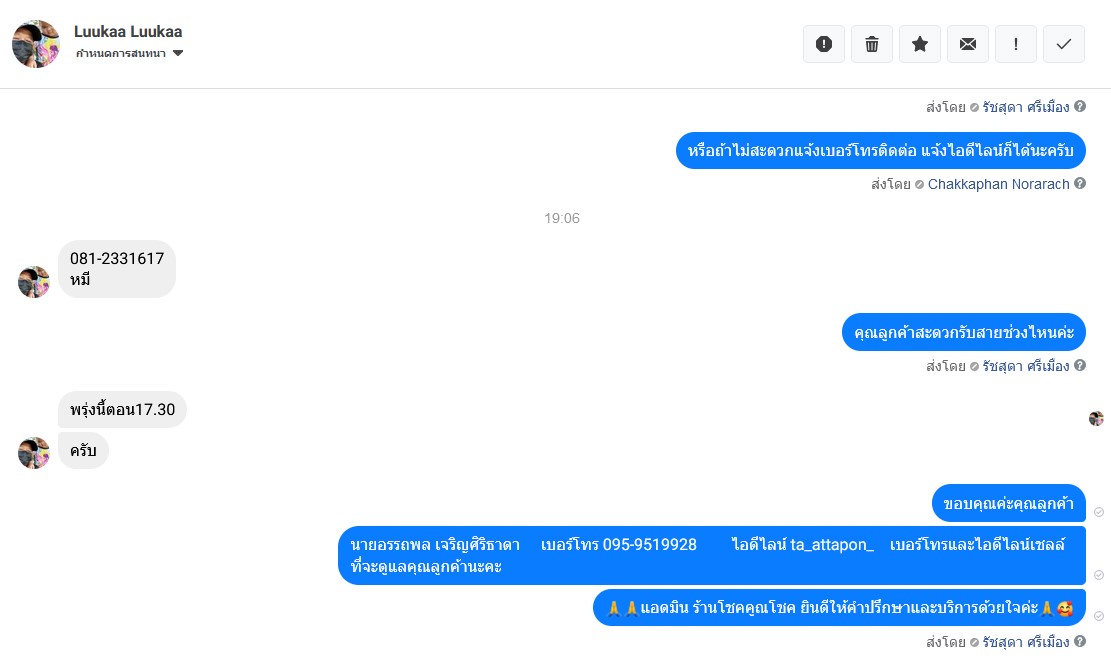Flag conversation with the plain exclamation mark button
1111x667 pixels.
1016,44
